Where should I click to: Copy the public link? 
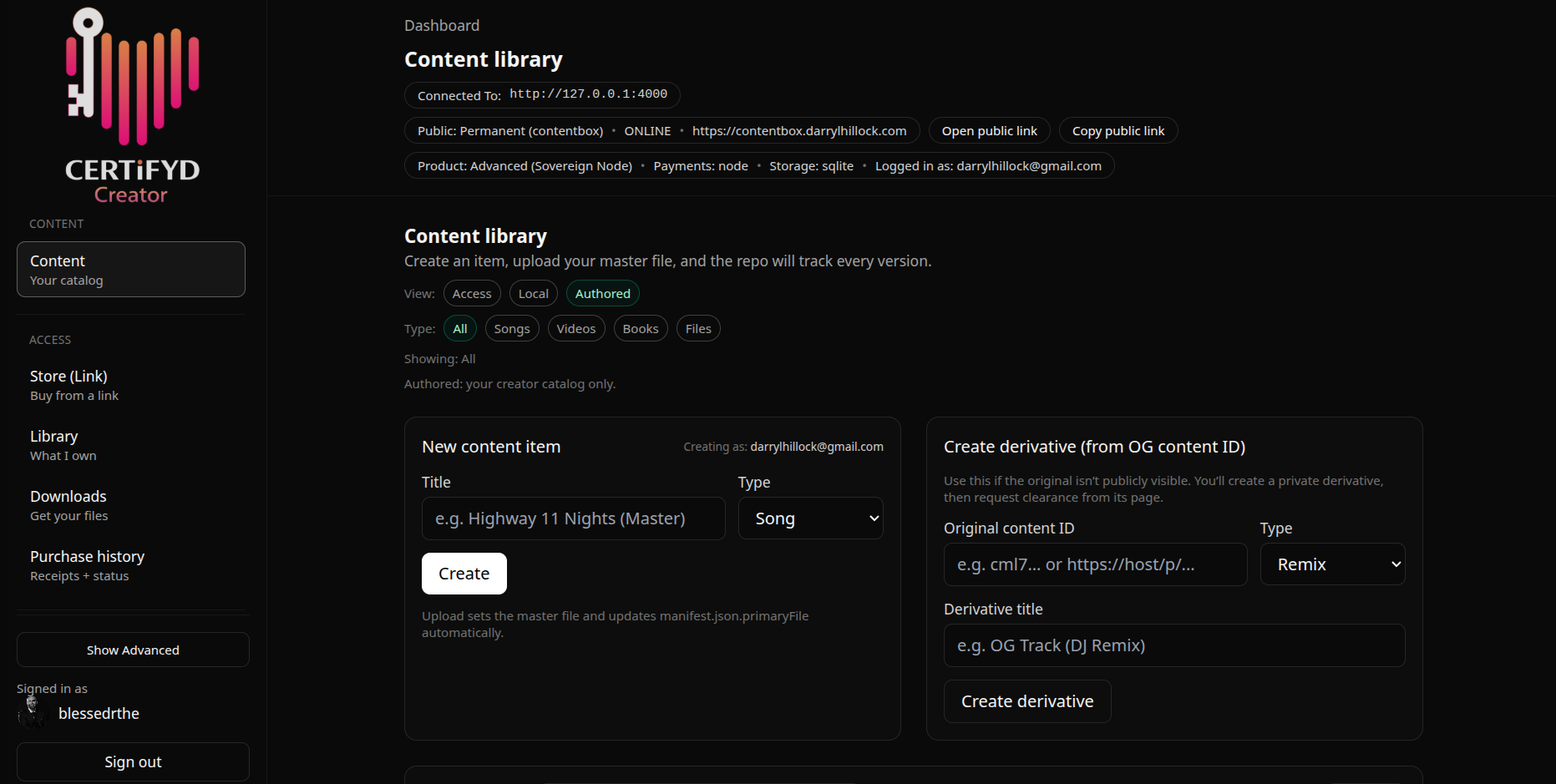(x=1118, y=130)
